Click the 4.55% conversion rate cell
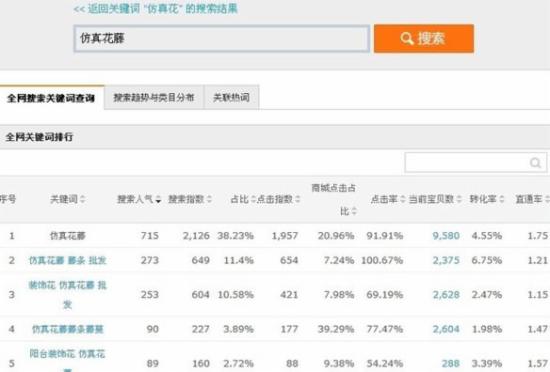 pyautogui.click(x=487, y=236)
